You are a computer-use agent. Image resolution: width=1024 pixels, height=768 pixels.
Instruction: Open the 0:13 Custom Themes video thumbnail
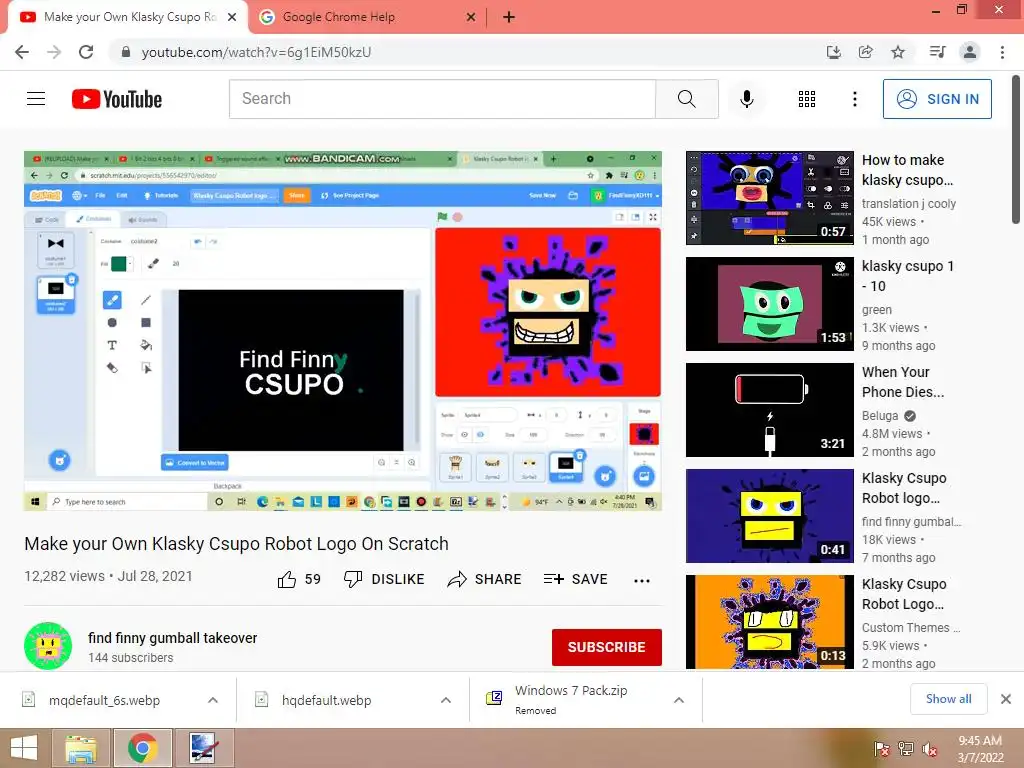[769, 622]
